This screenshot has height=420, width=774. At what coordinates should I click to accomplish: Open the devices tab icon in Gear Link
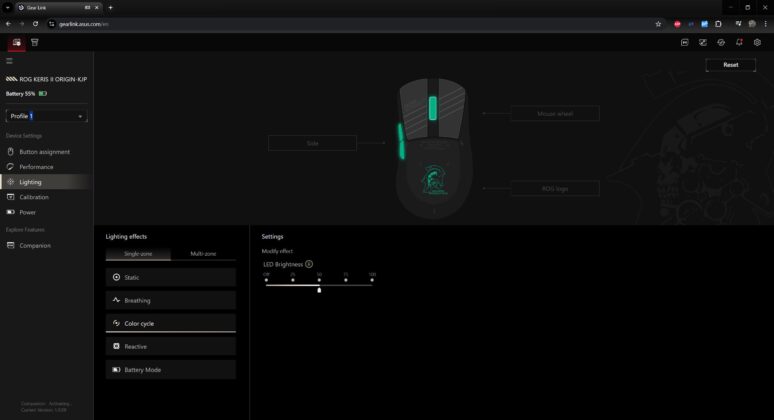[x=16, y=42]
